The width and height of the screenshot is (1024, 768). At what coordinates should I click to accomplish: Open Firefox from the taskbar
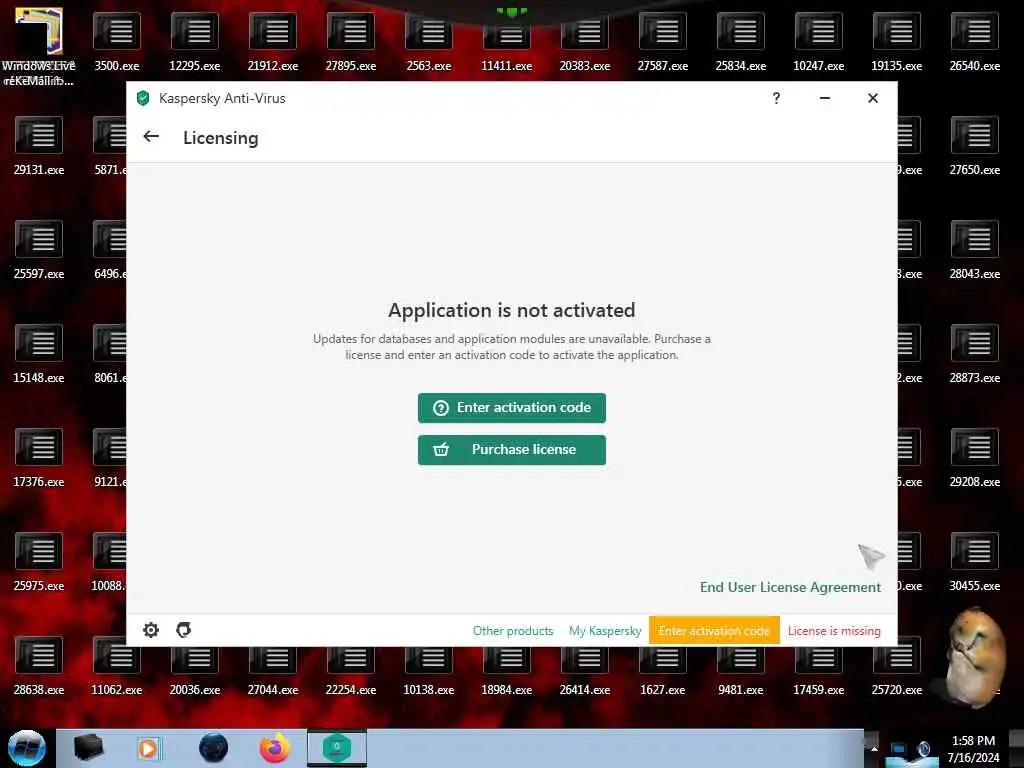275,748
